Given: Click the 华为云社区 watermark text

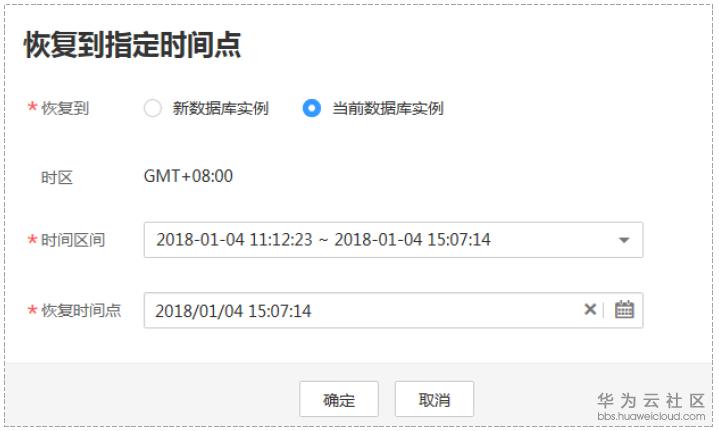Looking at the screenshot, I should 651,400.
